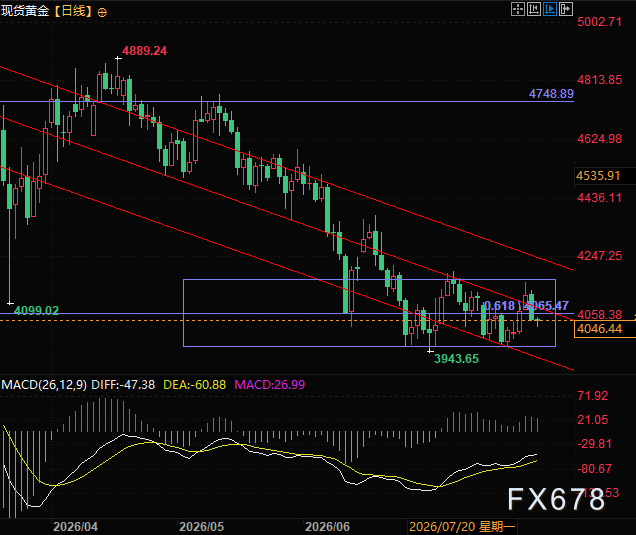Click the 2026/06 date axis label
This screenshot has width=636, height=535.
pyautogui.click(x=327, y=526)
